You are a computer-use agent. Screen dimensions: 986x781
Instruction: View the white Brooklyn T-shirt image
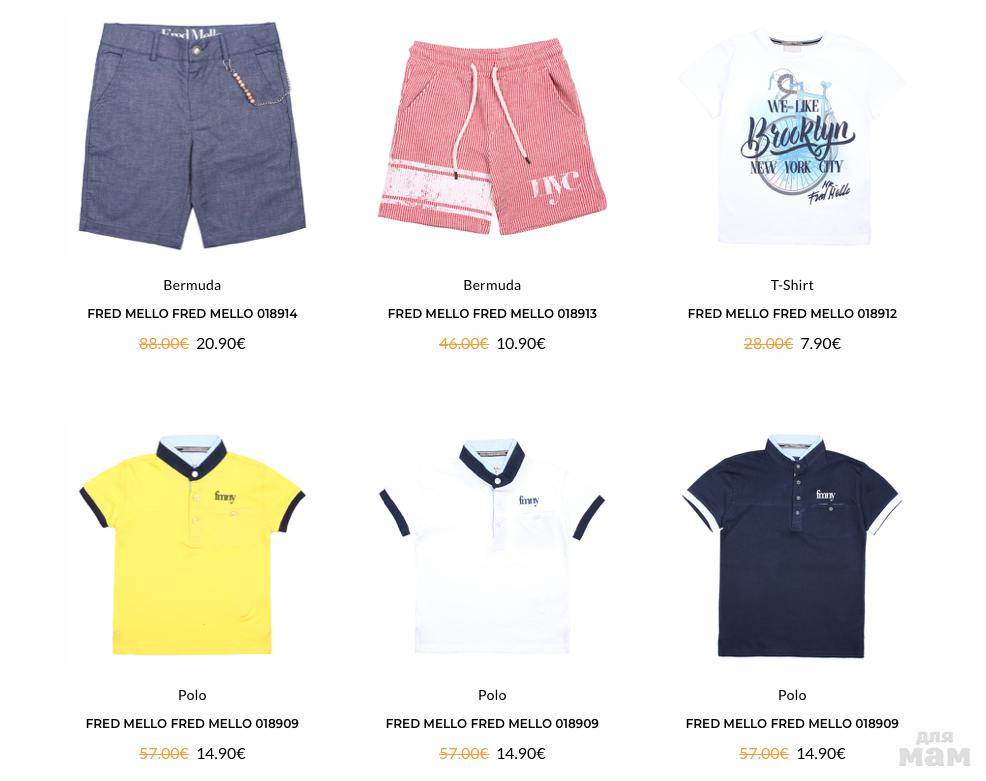click(791, 136)
